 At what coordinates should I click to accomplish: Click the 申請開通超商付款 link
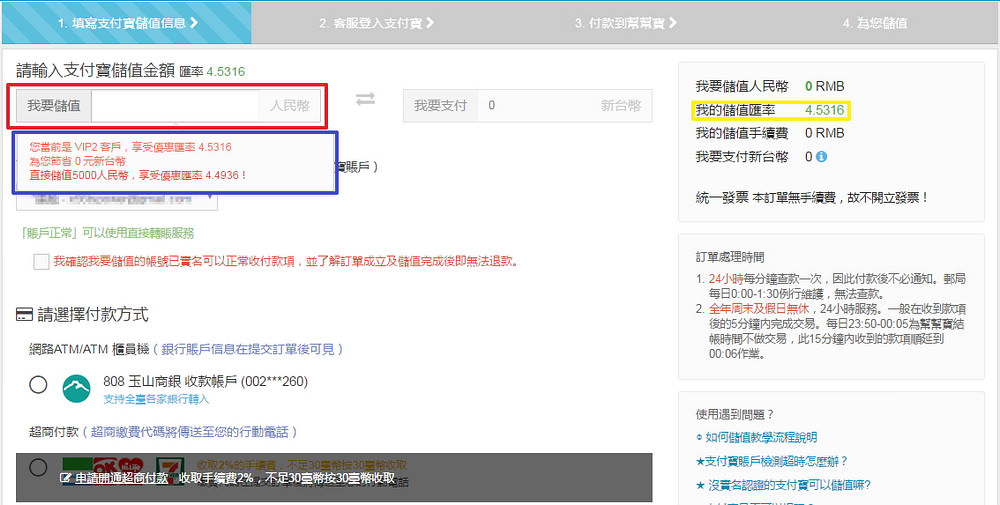pos(122,478)
